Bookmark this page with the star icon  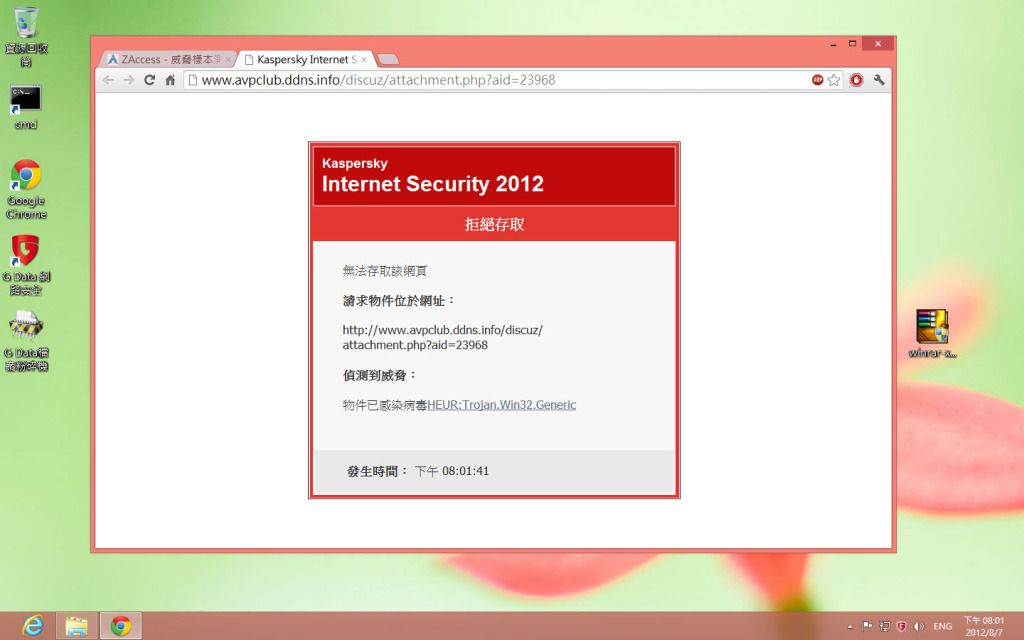pos(834,80)
